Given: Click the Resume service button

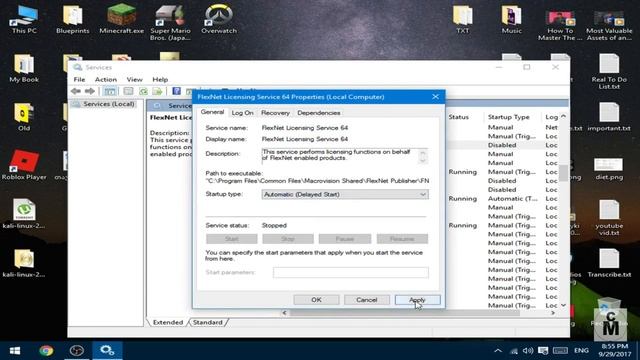Looking at the screenshot, I should click(x=402, y=239).
